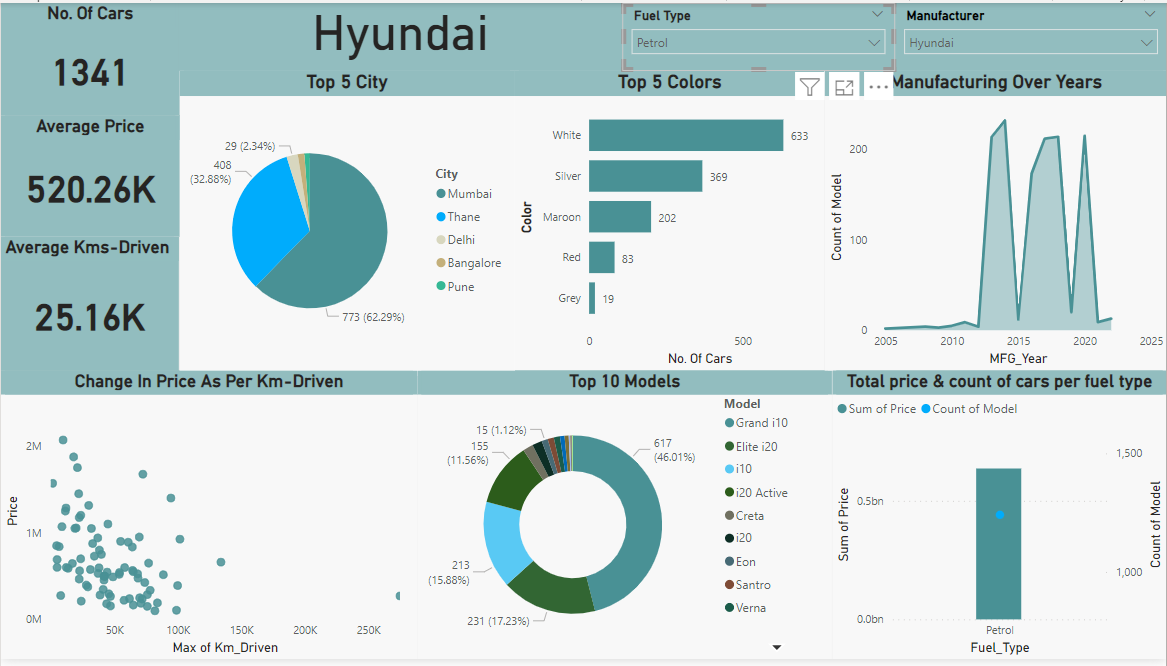Expand the Fuel Type slicer showing Petrol
This screenshot has height=666, width=1167.
coord(876,42)
